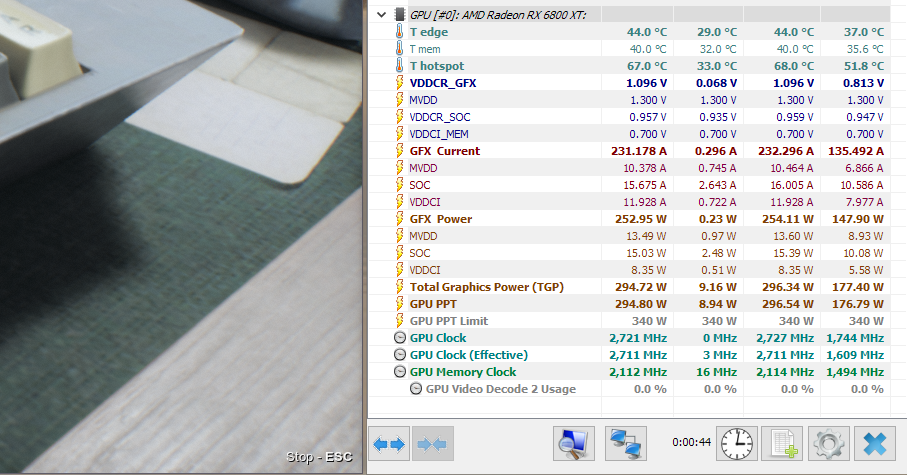Viewport: 907px width, 475px height.
Task: Click the lightning icon for VDDCI_MEM
Action: tap(399, 134)
